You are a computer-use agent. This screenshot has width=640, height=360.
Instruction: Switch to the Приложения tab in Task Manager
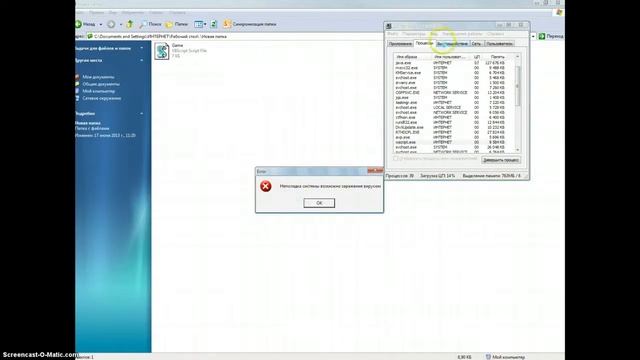coord(400,44)
